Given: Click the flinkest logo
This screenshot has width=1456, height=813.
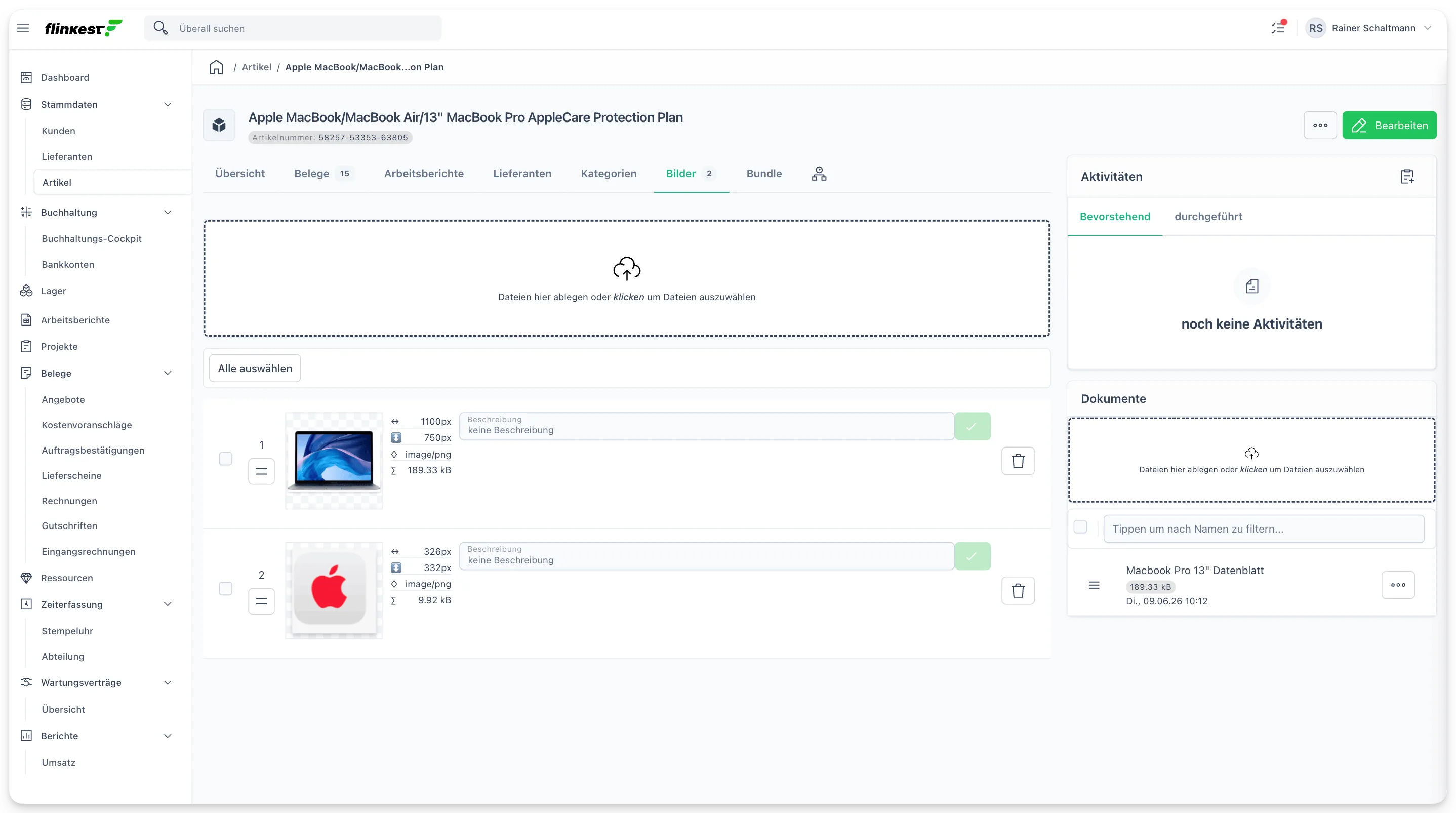Looking at the screenshot, I should click(x=84, y=28).
